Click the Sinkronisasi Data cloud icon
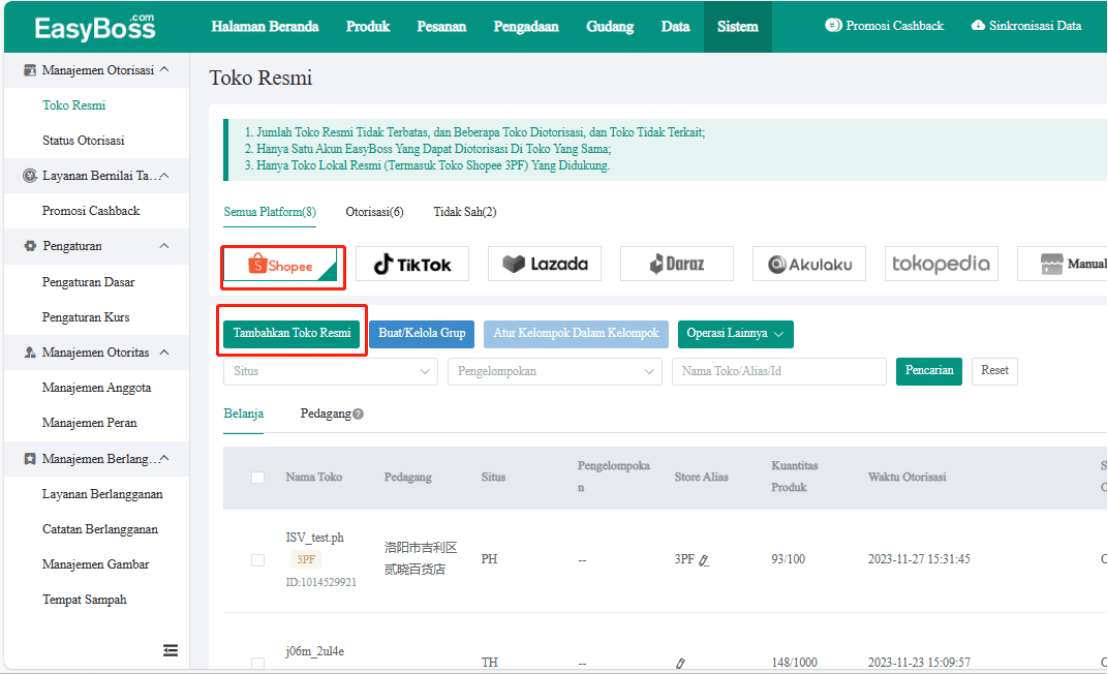The width and height of the screenshot is (1108, 675). (x=978, y=25)
